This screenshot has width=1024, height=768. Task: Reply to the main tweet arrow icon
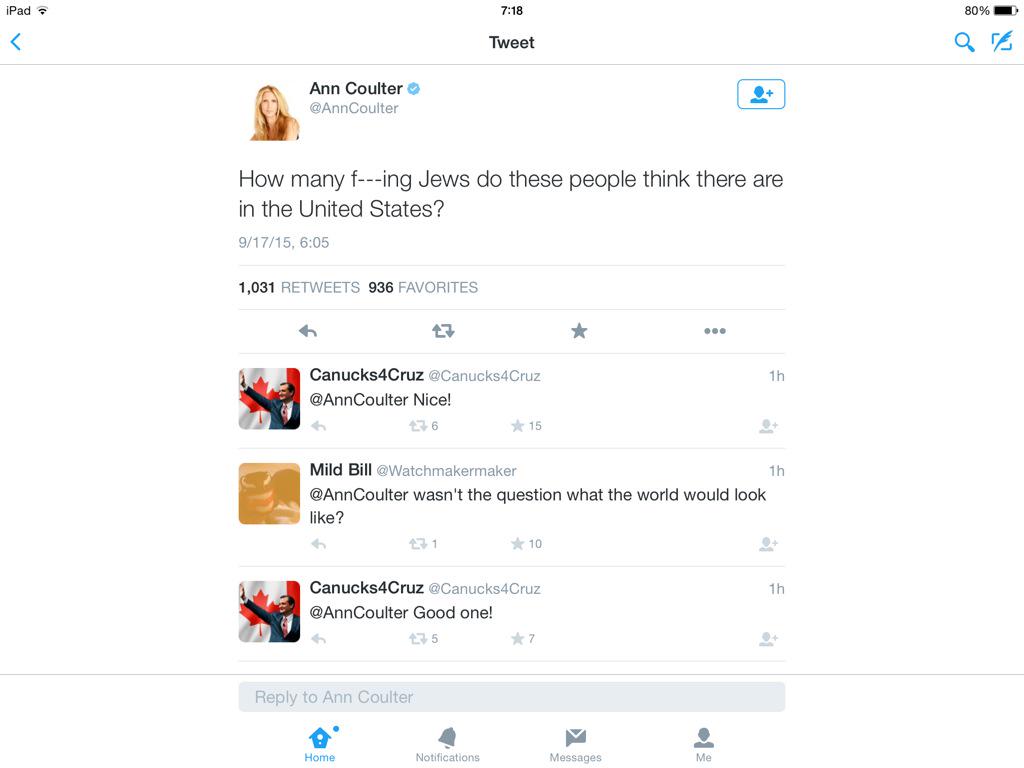pos(308,331)
